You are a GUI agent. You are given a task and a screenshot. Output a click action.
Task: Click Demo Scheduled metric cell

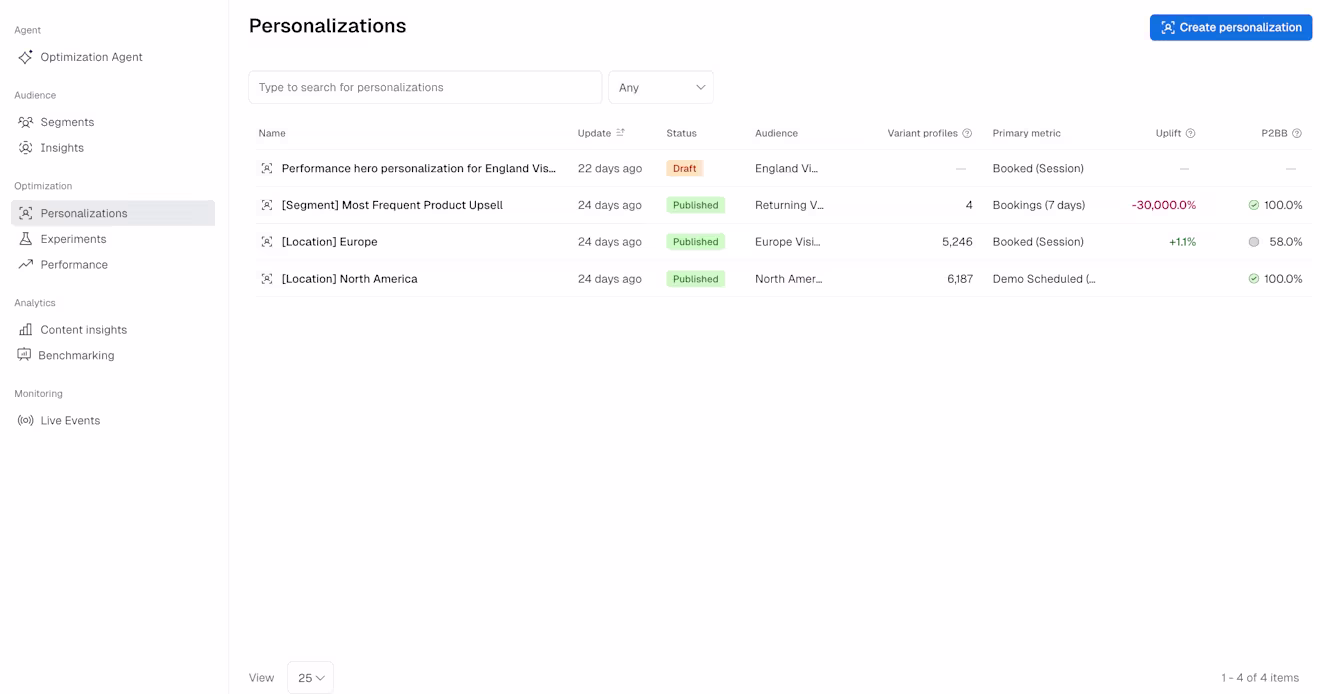pos(1044,279)
